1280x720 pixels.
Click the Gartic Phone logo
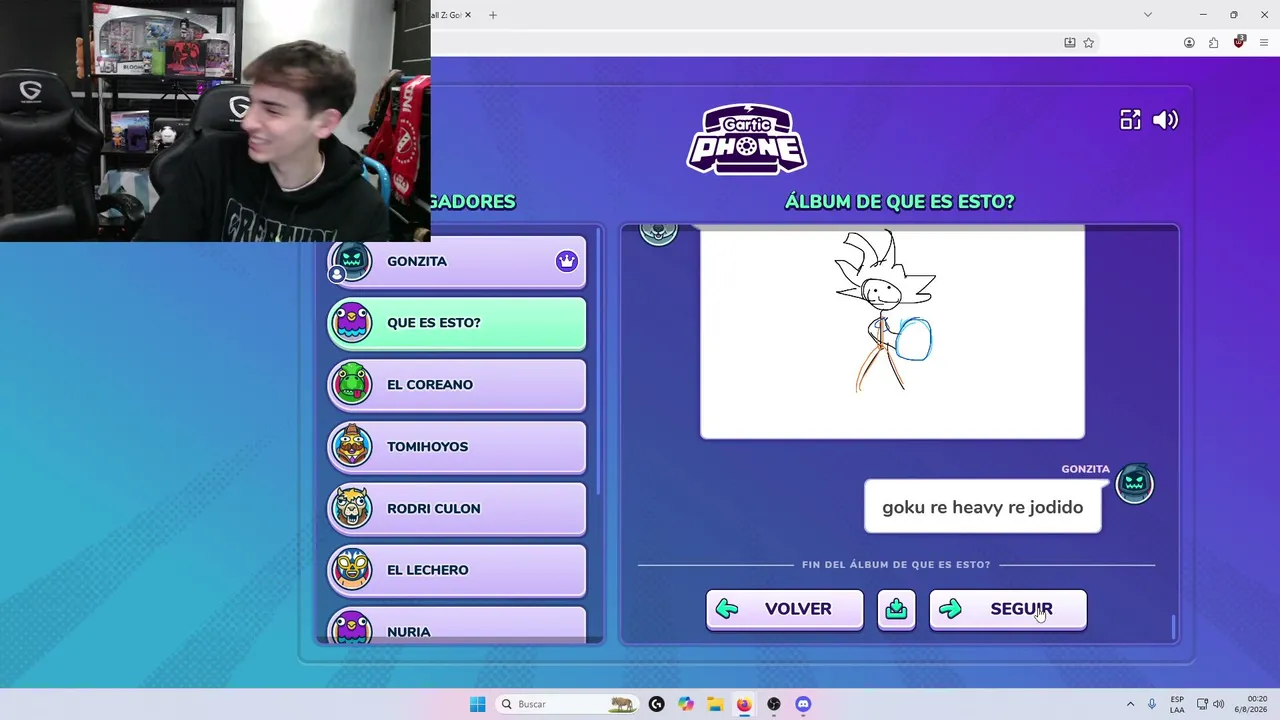pyautogui.click(x=747, y=139)
